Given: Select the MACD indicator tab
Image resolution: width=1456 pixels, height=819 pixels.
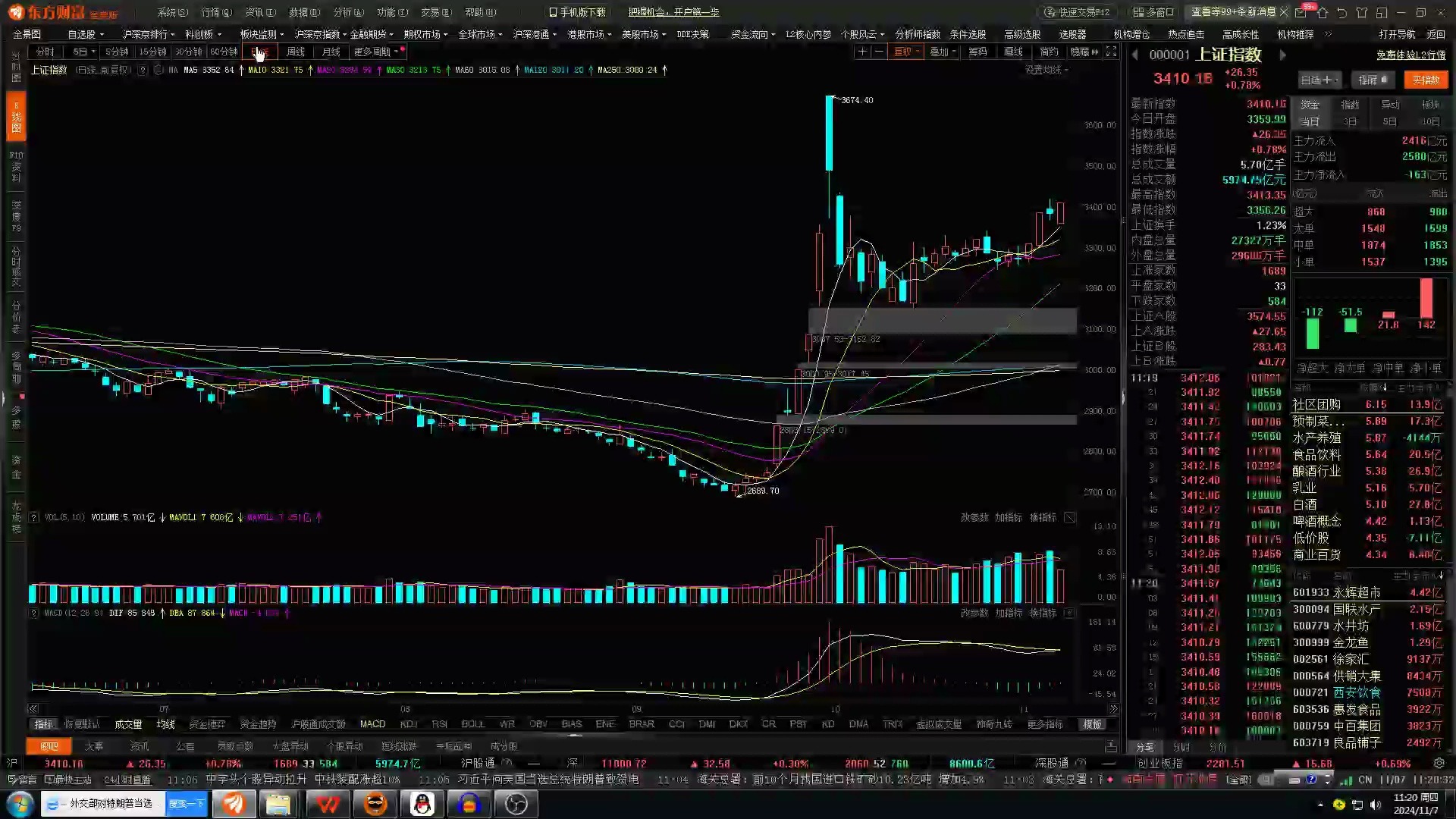Looking at the screenshot, I should [372, 724].
